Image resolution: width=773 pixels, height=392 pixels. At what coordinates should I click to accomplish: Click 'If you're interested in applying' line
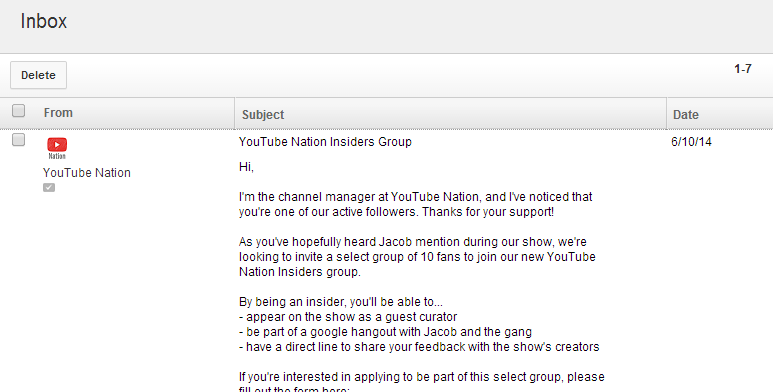pyautogui.click(x=422, y=377)
